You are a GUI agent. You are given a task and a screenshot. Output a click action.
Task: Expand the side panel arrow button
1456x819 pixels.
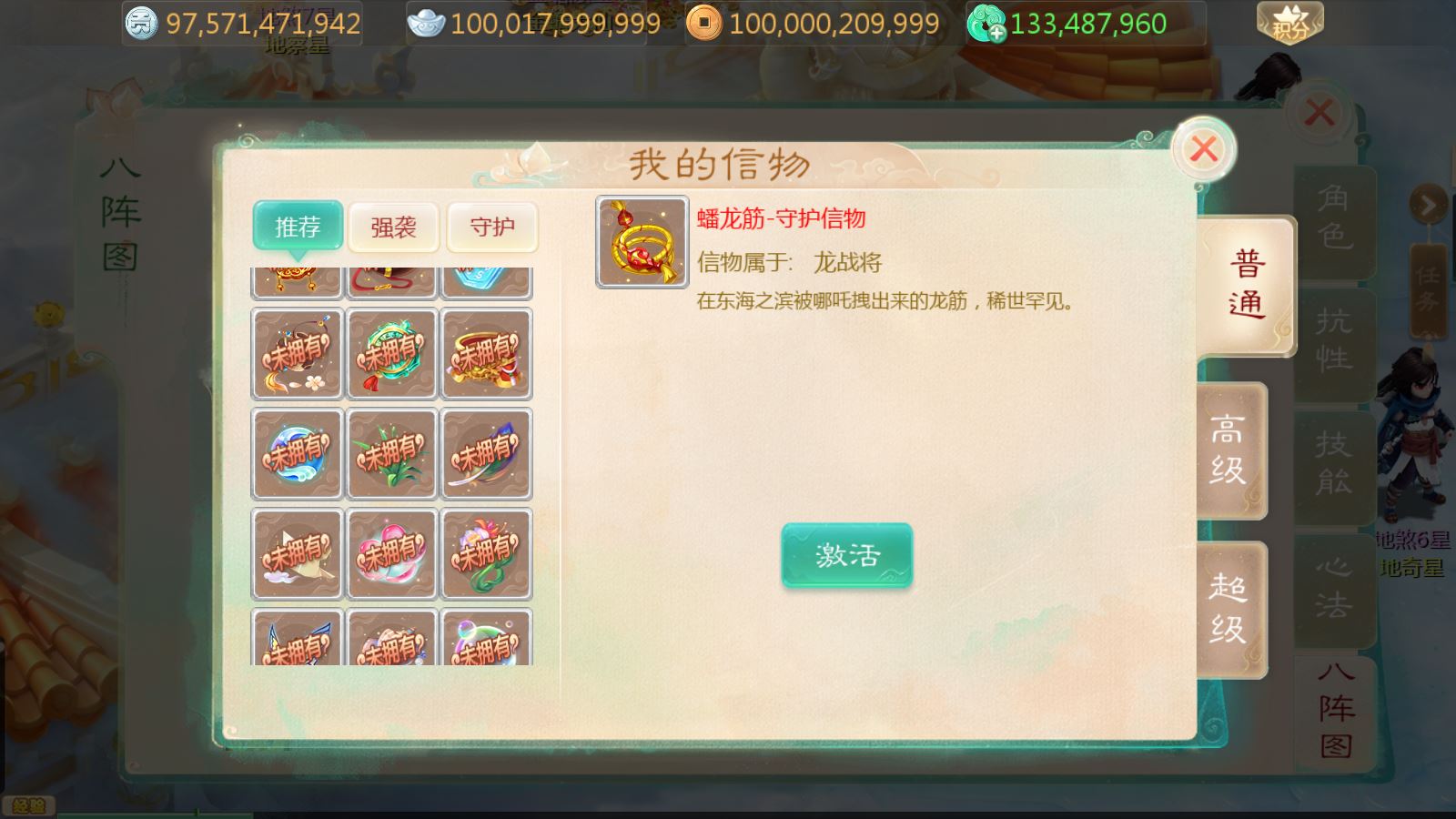tap(1429, 206)
